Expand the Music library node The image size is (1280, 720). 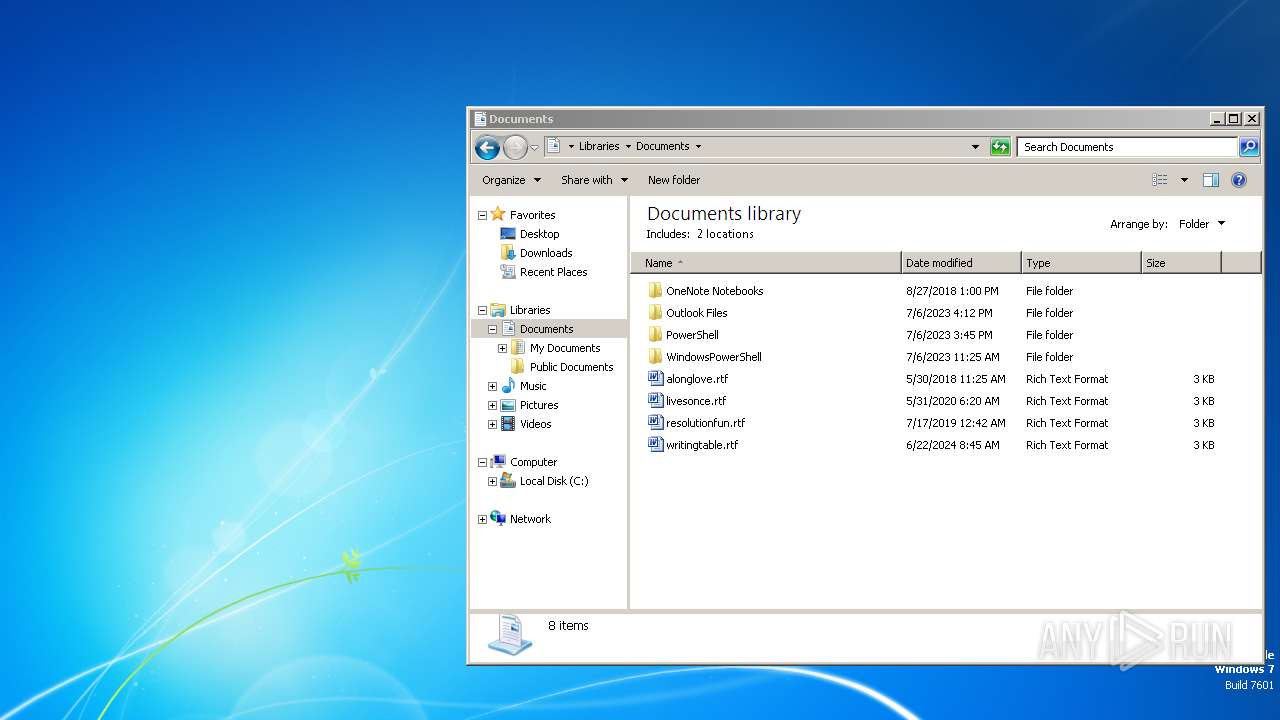pyautogui.click(x=492, y=386)
